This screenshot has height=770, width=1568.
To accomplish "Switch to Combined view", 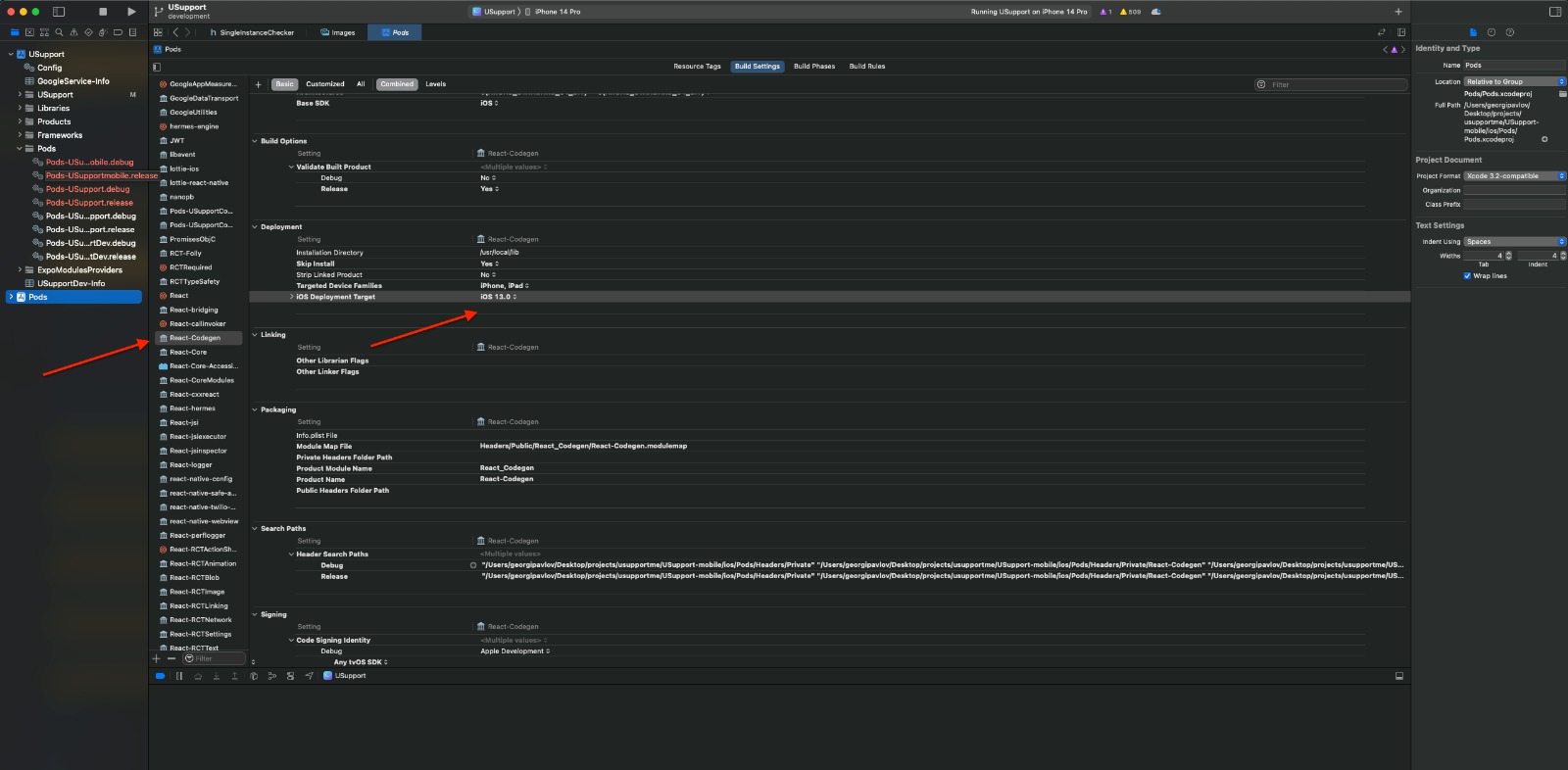I will [x=397, y=84].
